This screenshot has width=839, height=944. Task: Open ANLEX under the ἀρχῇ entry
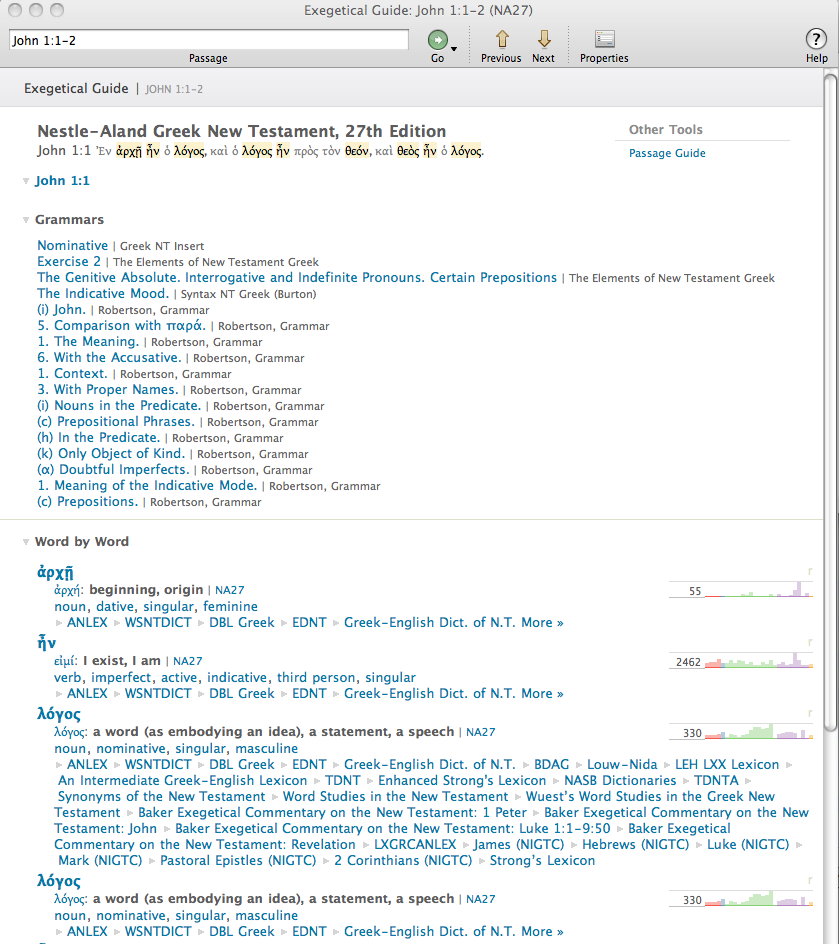tap(87, 623)
